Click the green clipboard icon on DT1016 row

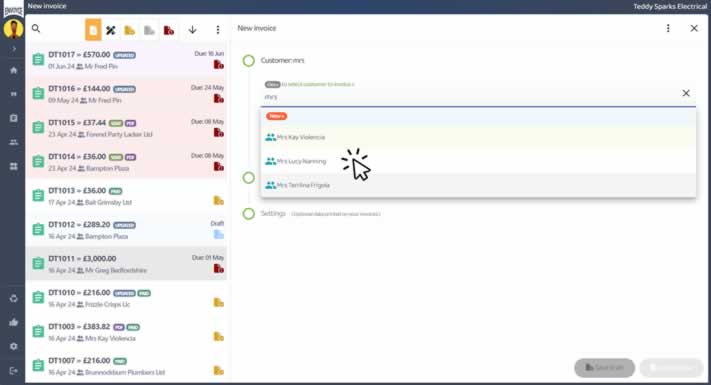(39, 93)
